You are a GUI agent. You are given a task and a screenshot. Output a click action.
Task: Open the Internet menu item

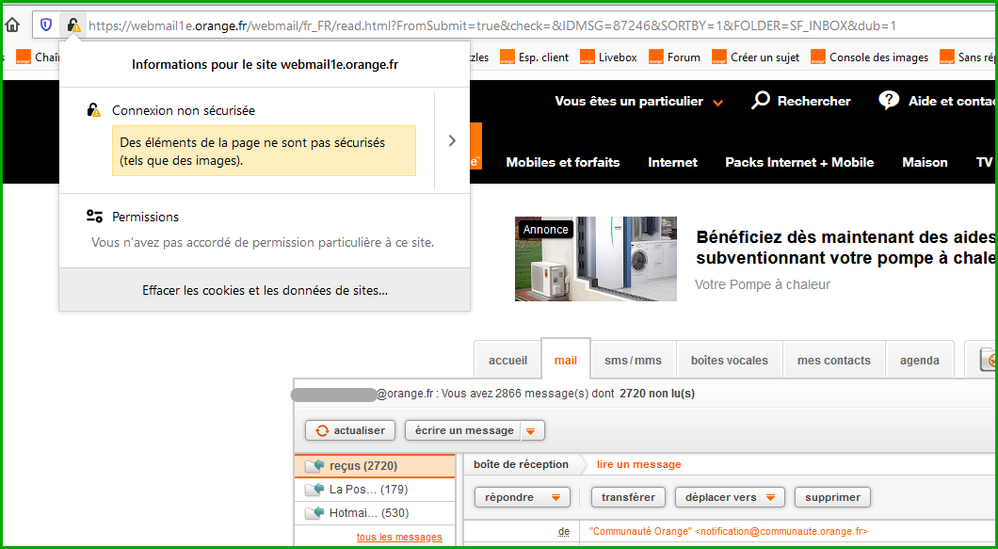673,162
